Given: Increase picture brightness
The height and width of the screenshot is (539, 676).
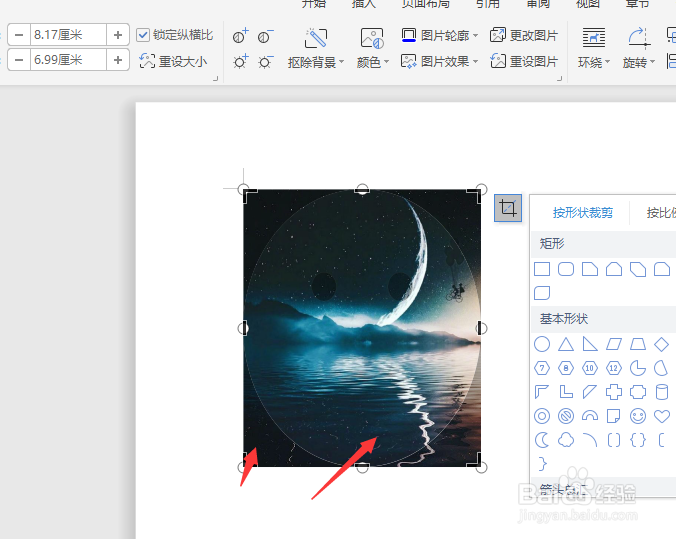Looking at the screenshot, I should click(241, 62).
